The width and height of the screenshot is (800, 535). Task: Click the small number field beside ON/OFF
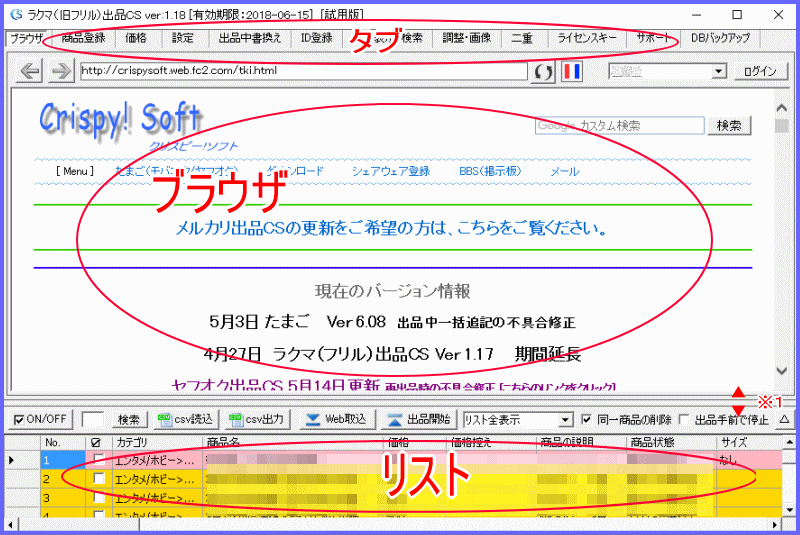[92, 420]
